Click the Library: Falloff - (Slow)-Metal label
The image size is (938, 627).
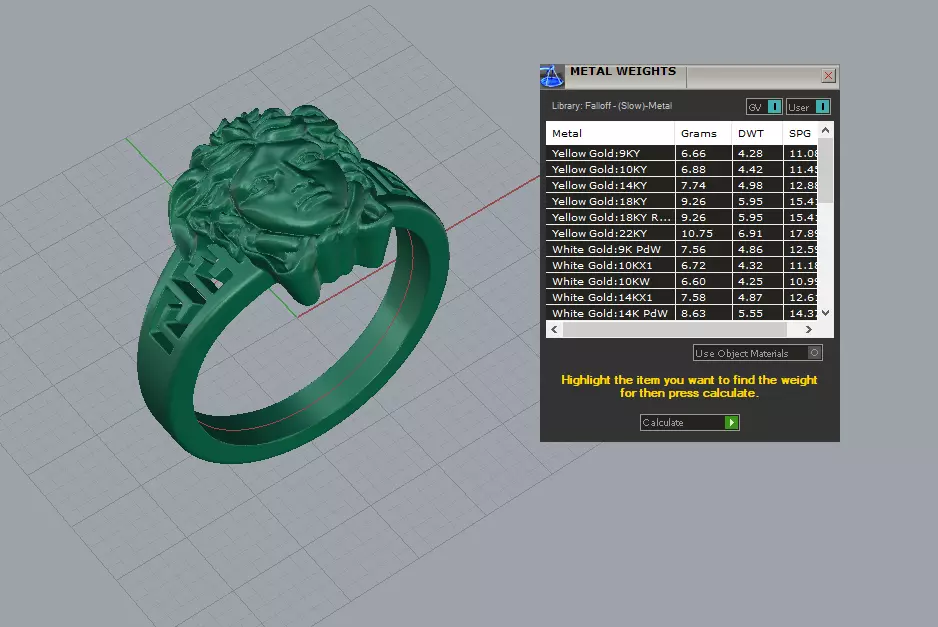[611, 106]
